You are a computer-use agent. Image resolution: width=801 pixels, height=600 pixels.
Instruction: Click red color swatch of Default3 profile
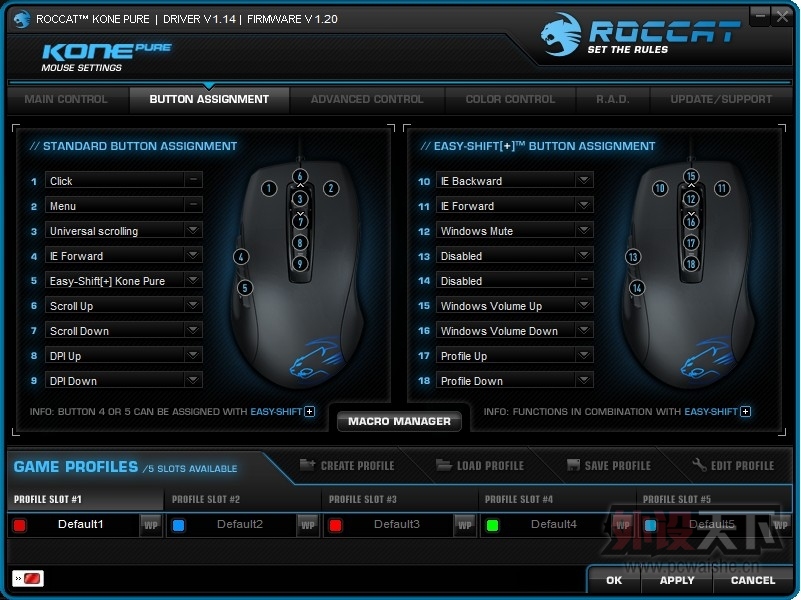(336, 525)
